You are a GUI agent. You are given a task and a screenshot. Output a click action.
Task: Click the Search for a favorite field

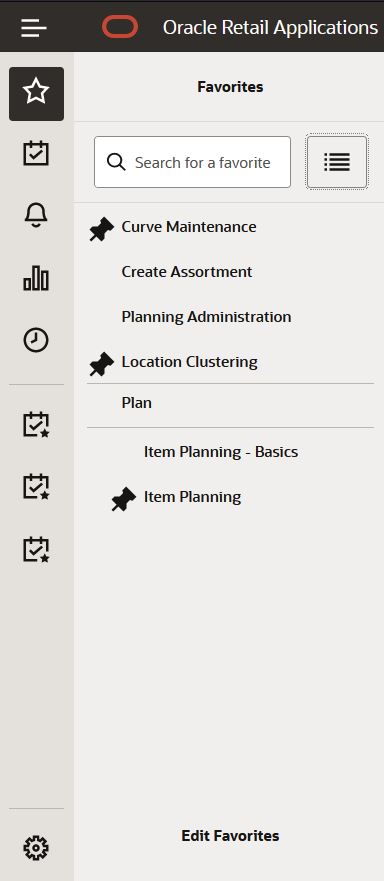[192, 162]
